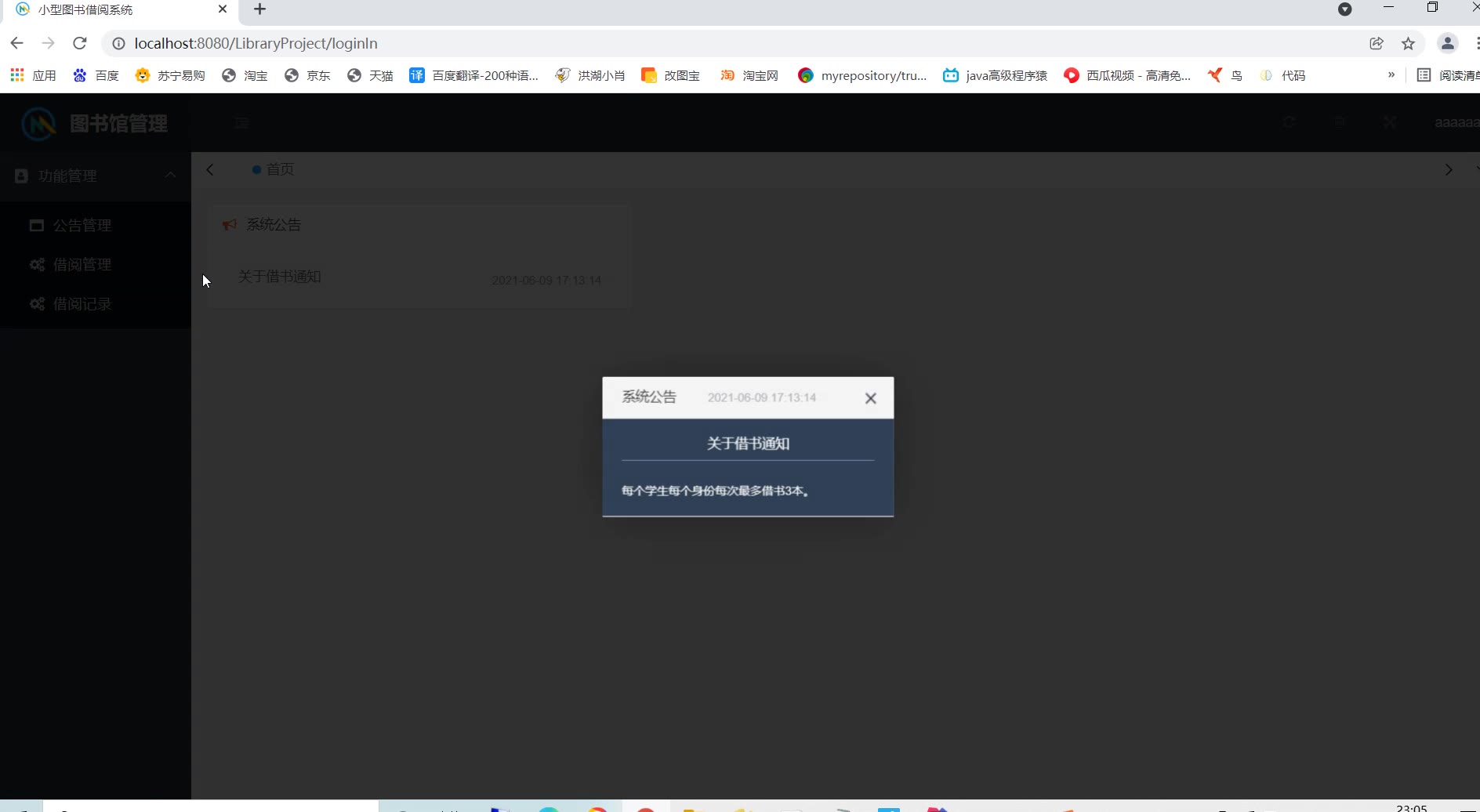Click the popup timestamp 2021-06-09 17:13:14
Screen dimensions: 1480x812
tap(762, 397)
